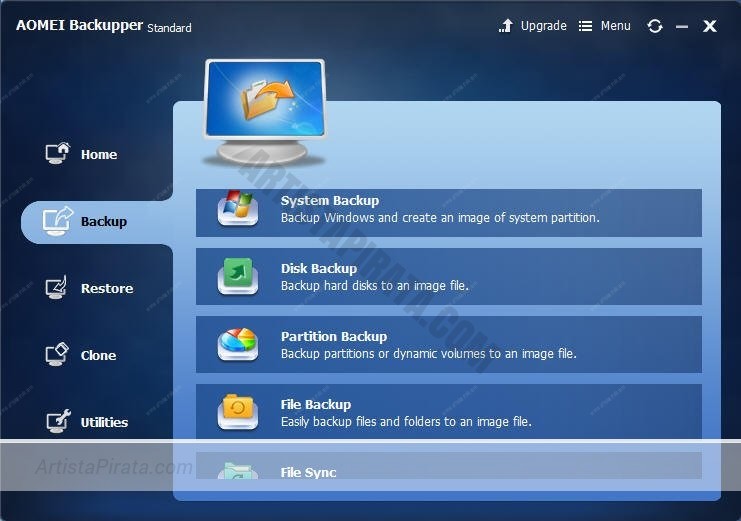The width and height of the screenshot is (741, 521).
Task: Choose the File Sync option
Action: pos(448,466)
